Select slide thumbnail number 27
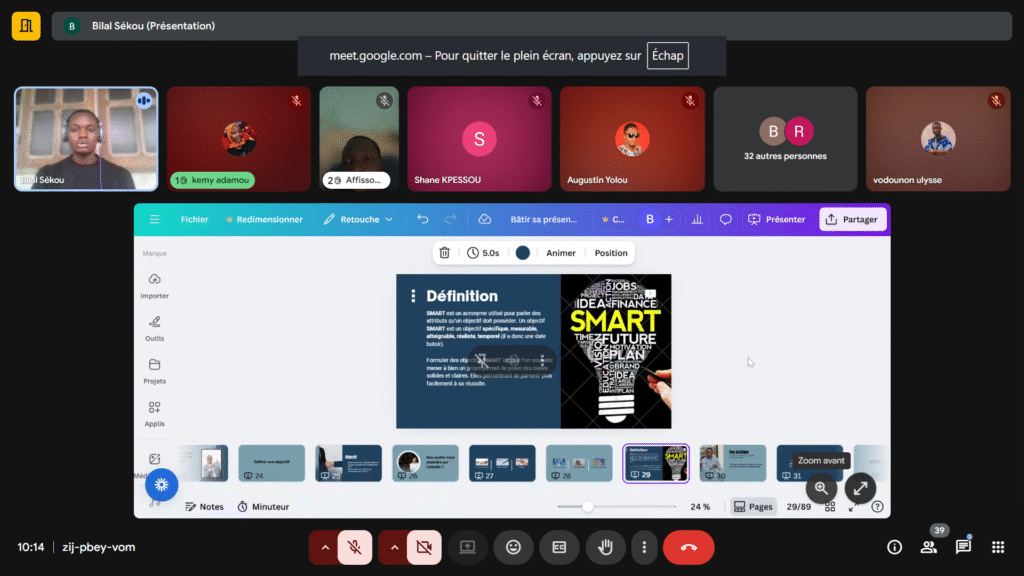This screenshot has width=1024, height=576. tap(502, 463)
